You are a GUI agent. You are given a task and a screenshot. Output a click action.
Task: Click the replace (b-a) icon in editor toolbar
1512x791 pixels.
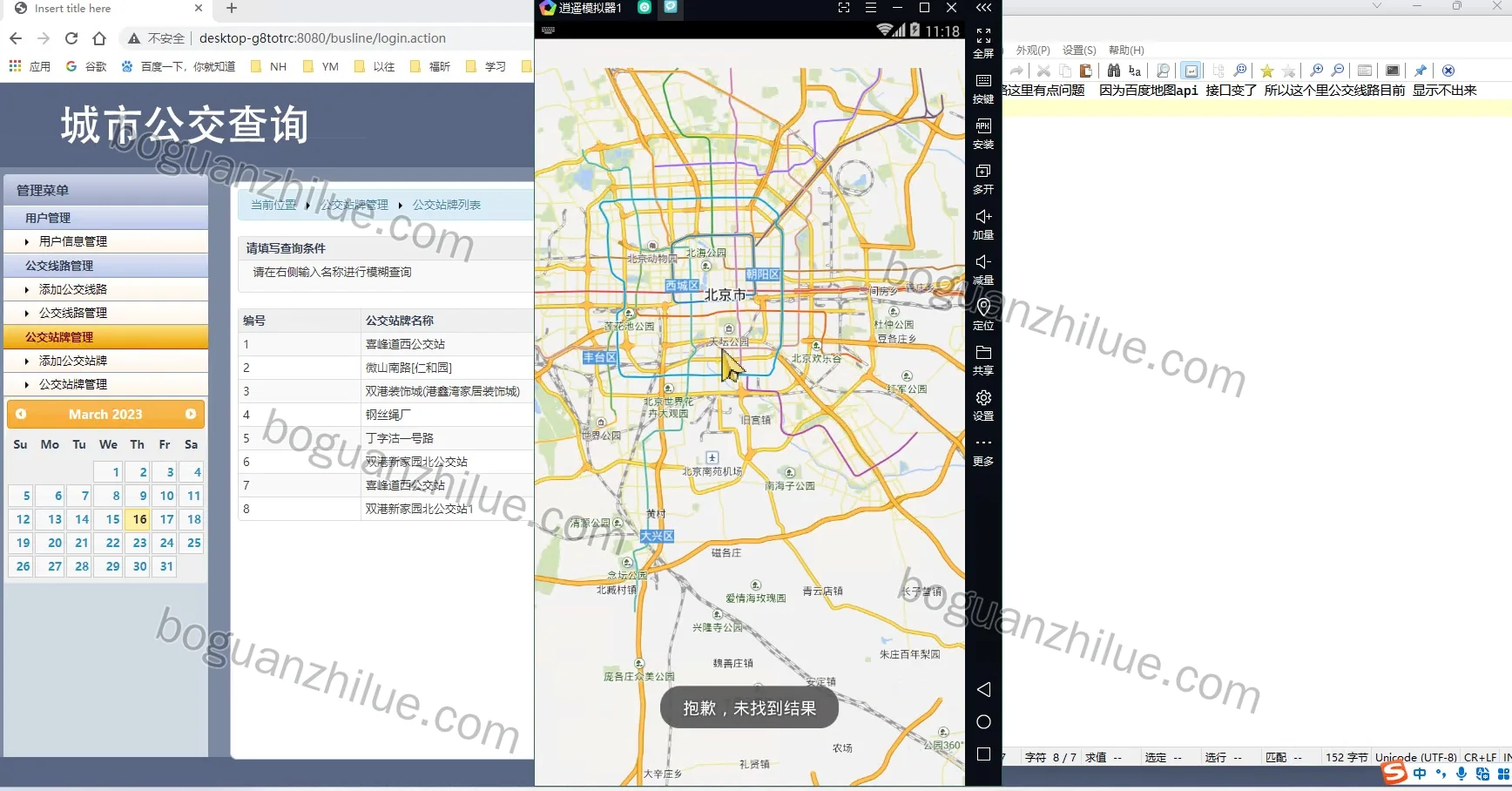[1135, 71]
